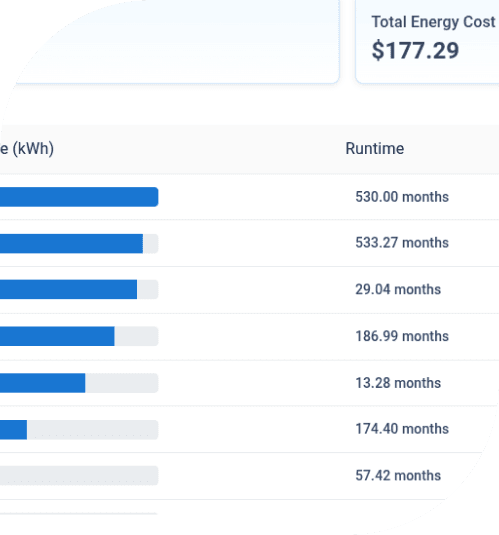Click the usage bar beside 29.04 months

pyautogui.click(x=79, y=289)
